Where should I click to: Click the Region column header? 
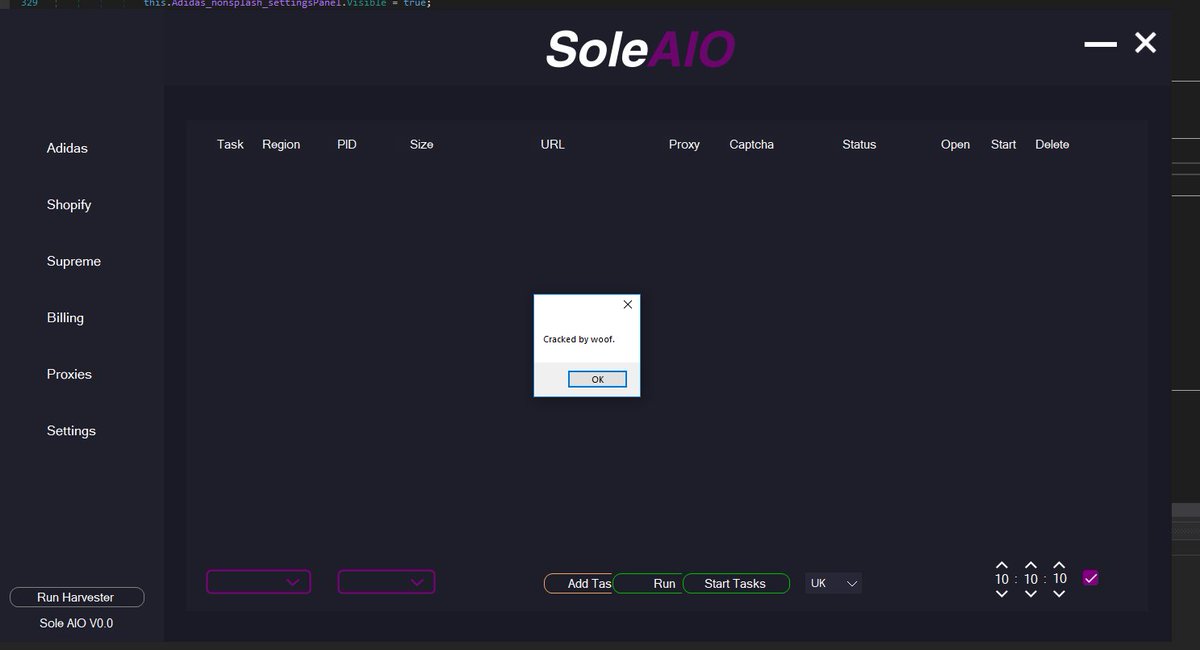[x=281, y=145]
